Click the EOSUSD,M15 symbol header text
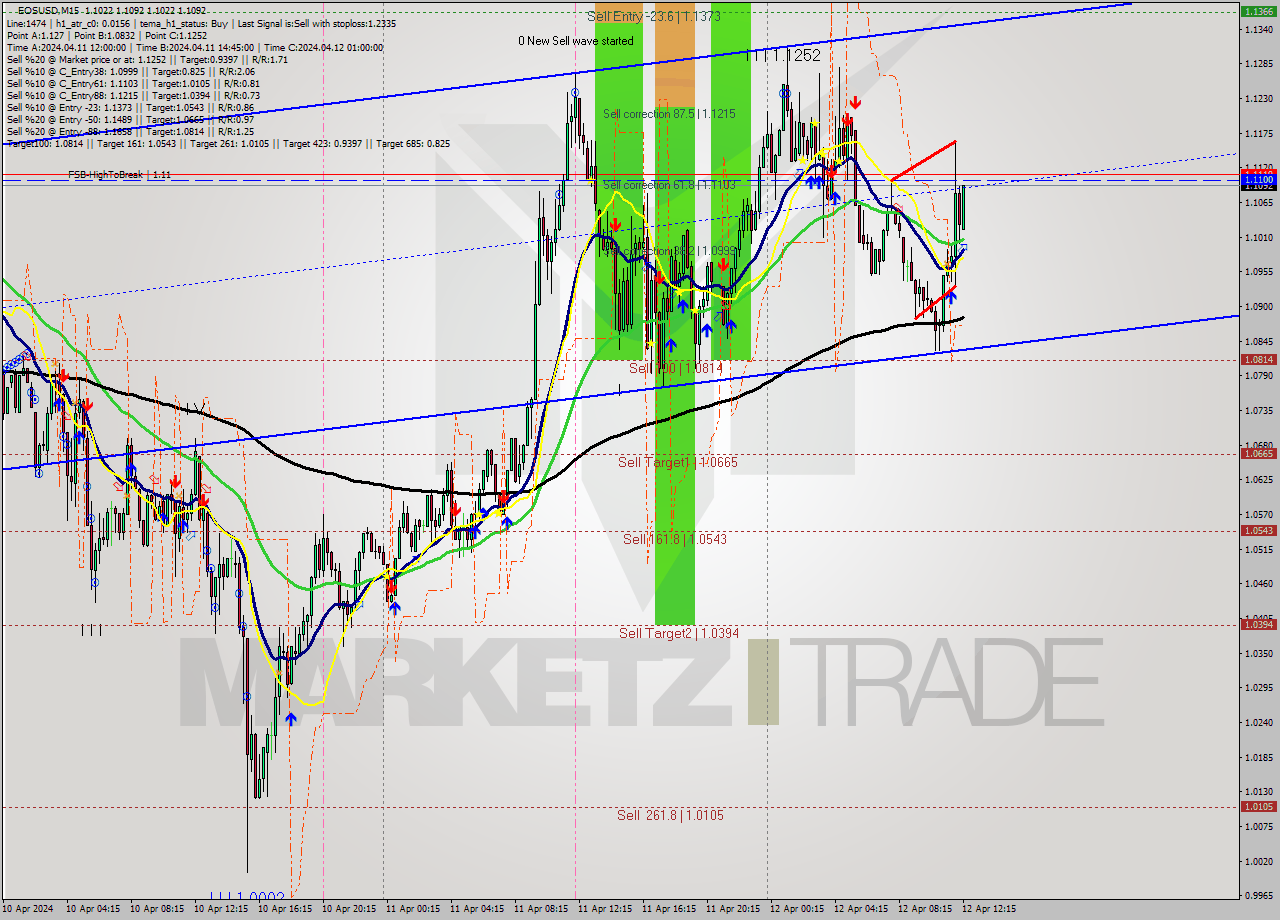This screenshot has height=920, width=1280. point(46,10)
